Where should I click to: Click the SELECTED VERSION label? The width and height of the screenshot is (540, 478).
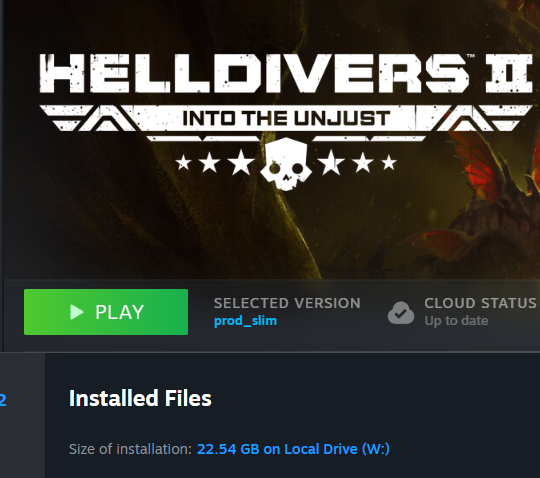click(x=287, y=303)
